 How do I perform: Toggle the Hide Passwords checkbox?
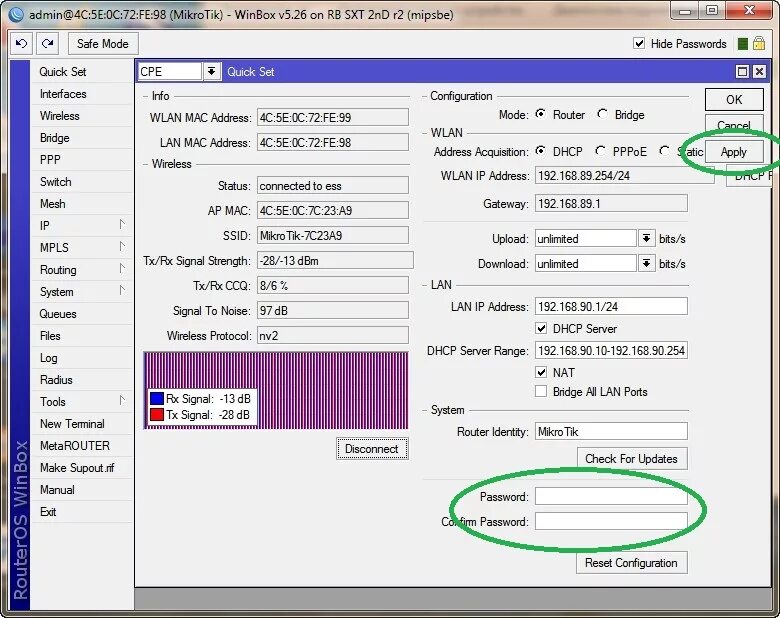tap(639, 43)
